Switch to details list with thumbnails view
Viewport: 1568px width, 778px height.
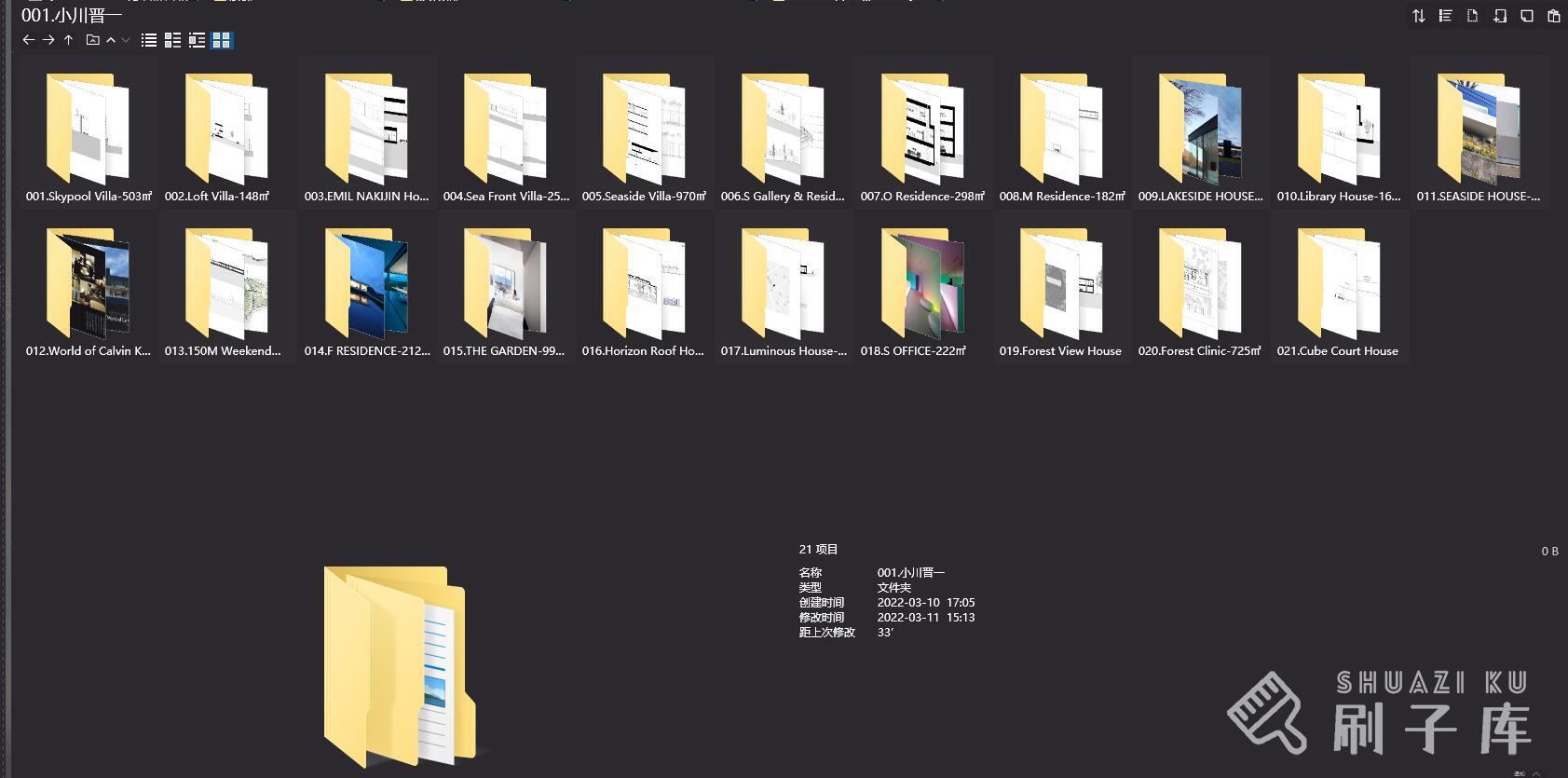197,40
